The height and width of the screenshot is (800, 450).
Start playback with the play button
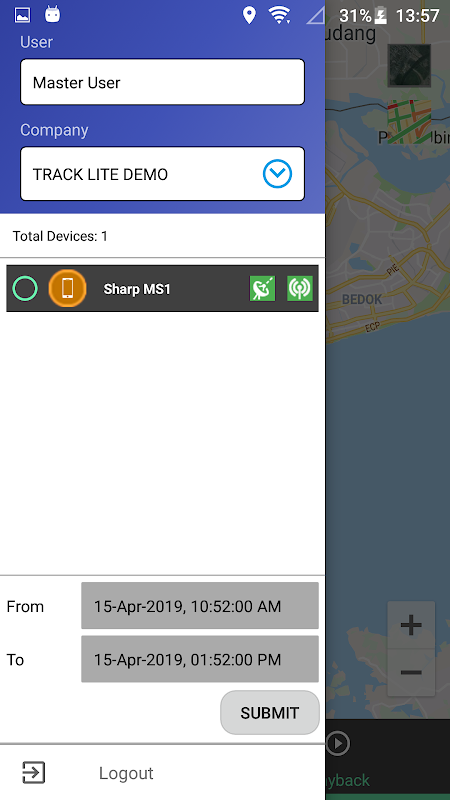338,743
